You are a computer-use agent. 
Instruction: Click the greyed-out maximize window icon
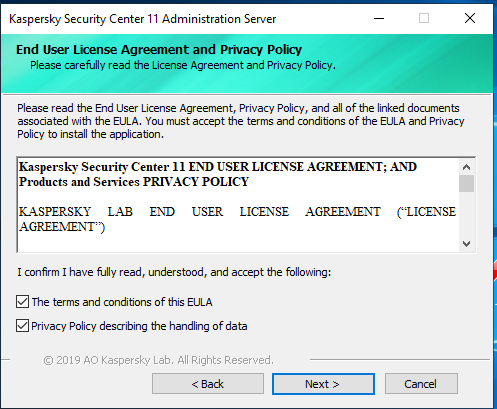(424, 18)
